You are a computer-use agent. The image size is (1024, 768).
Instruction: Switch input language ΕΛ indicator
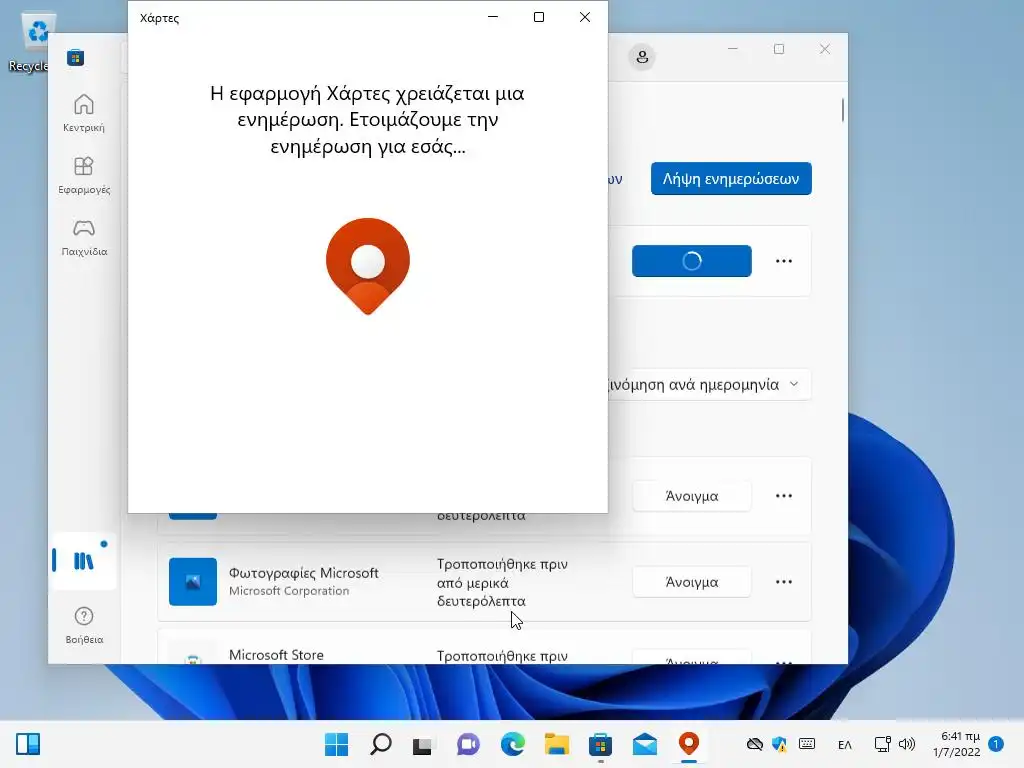844,744
